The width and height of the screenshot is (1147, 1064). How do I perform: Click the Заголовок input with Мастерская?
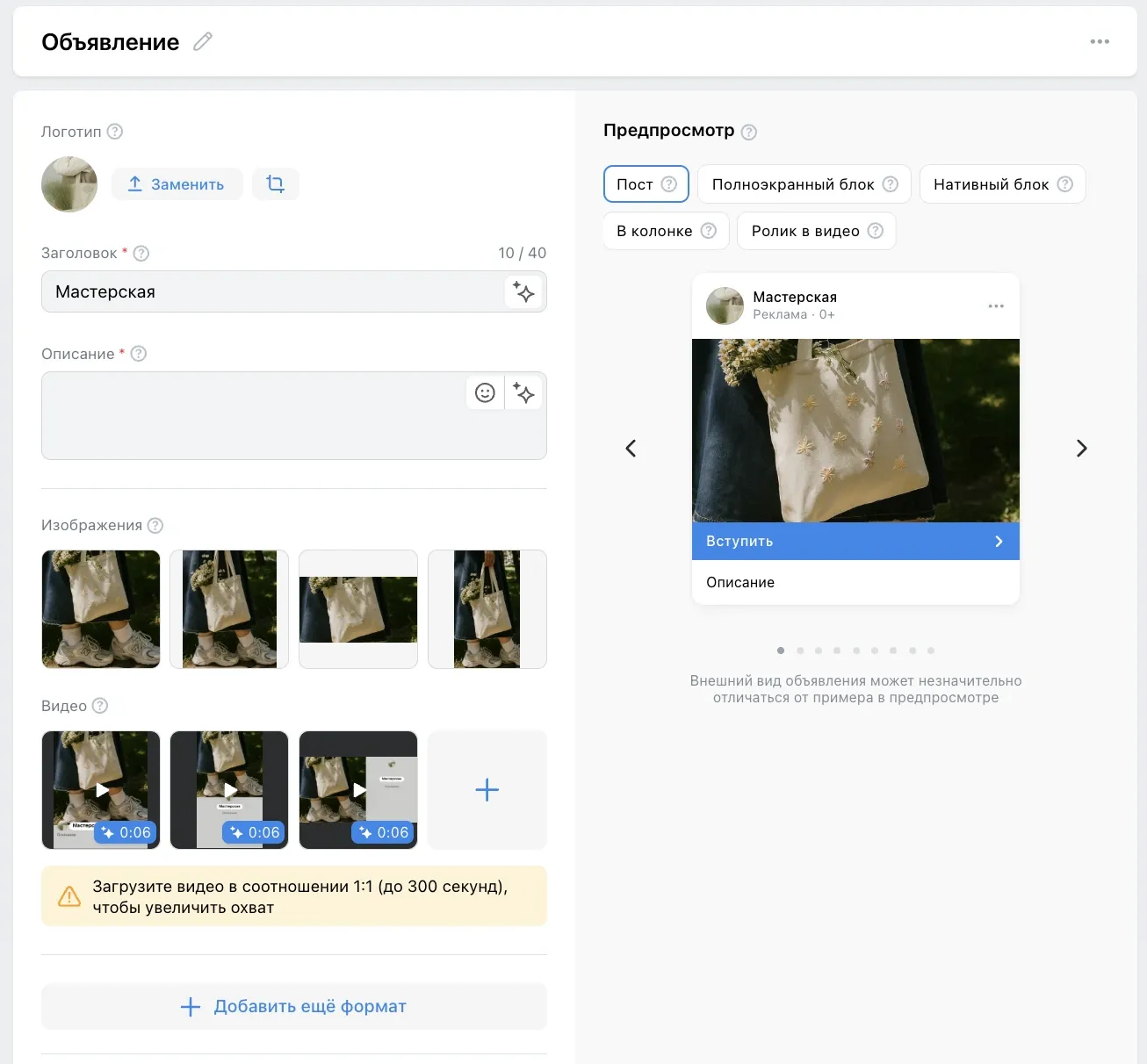[x=294, y=291]
